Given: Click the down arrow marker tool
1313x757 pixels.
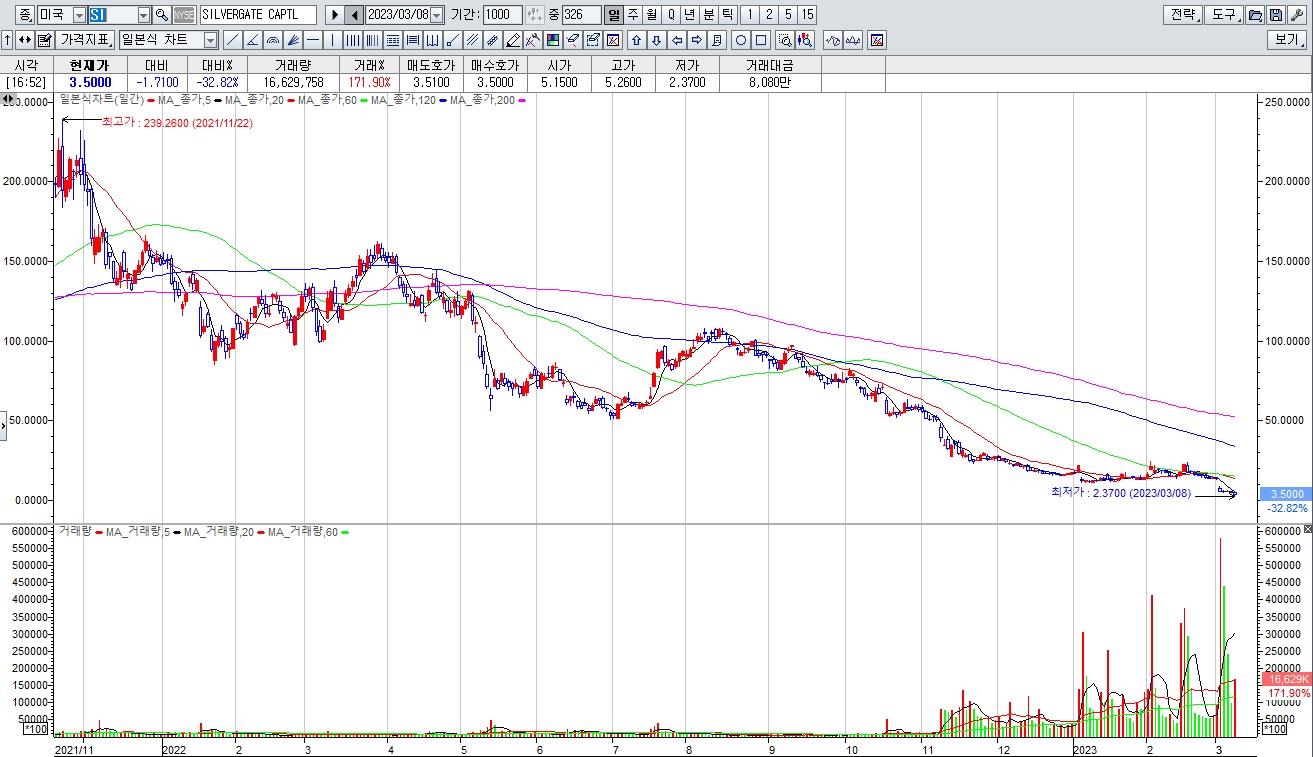Looking at the screenshot, I should [657, 40].
